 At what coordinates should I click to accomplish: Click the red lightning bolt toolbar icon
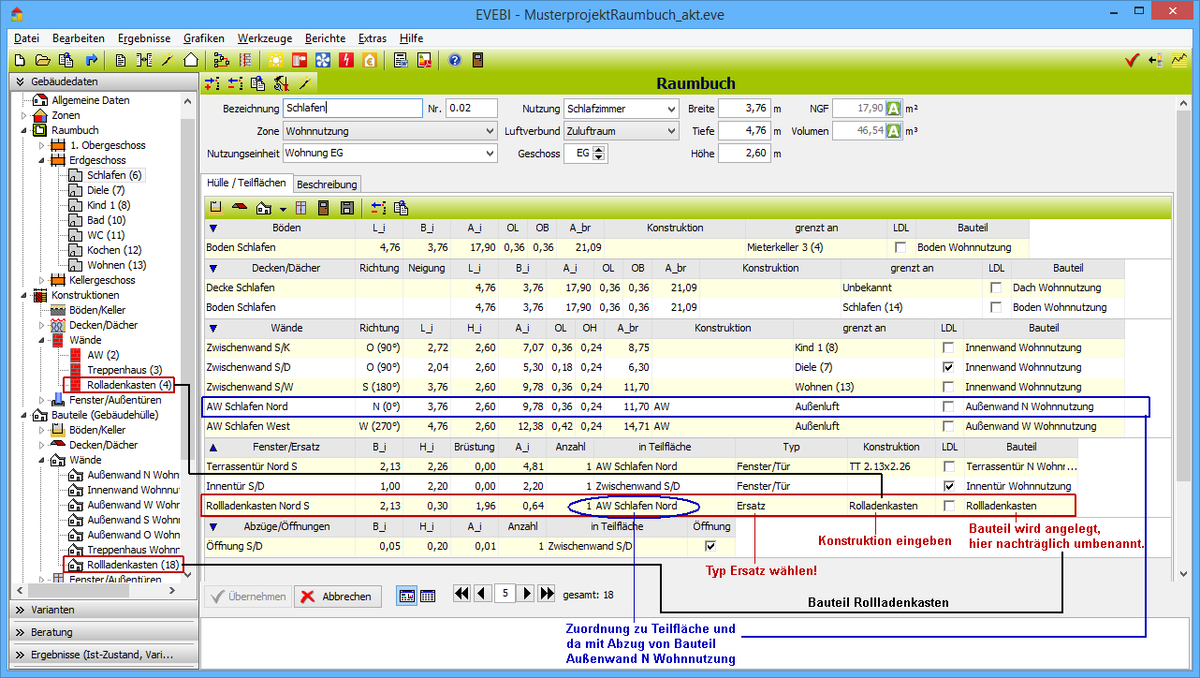pyautogui.click(x=346, y=60)
